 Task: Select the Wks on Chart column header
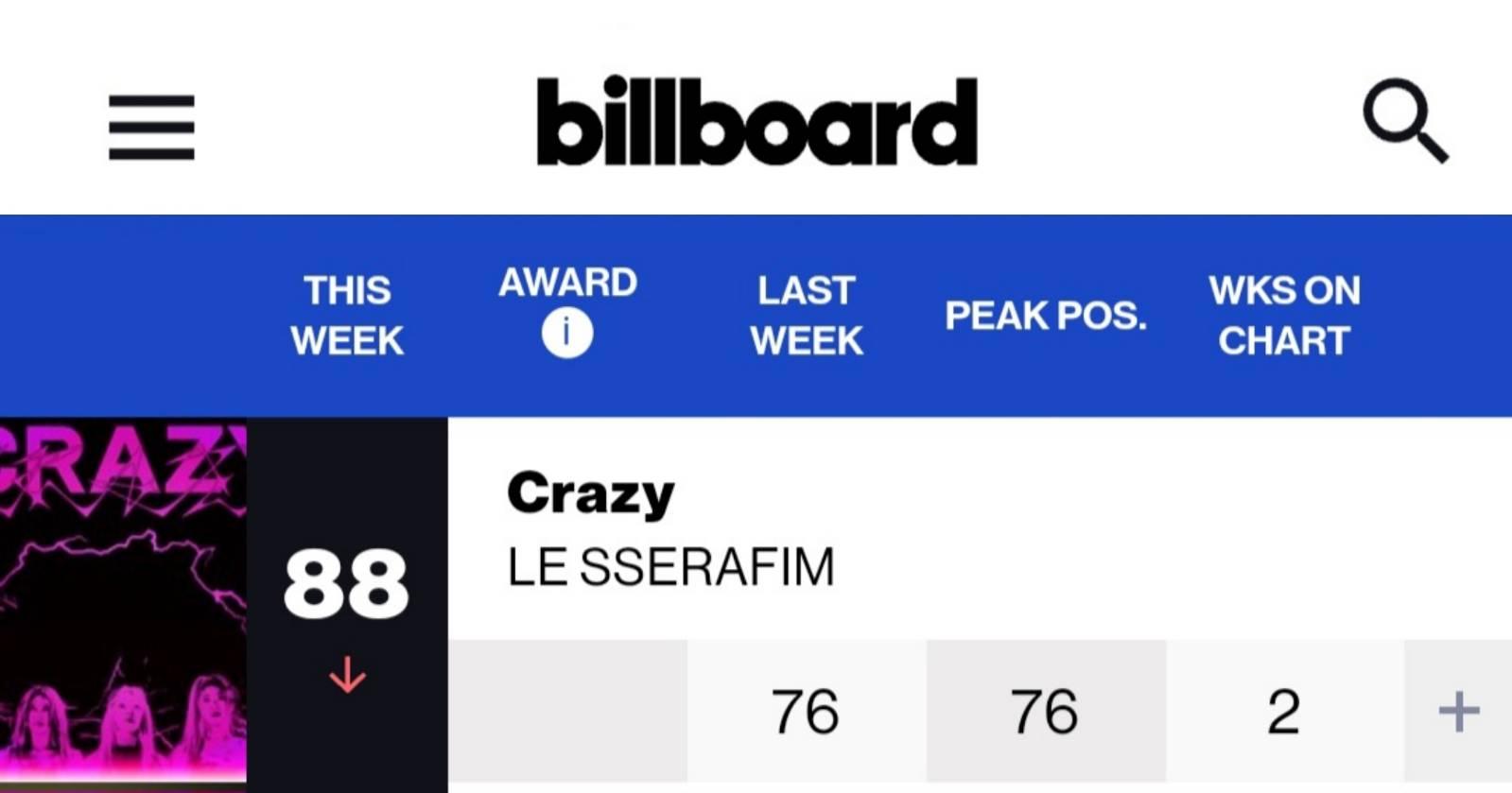click(x=1284, y=315)
